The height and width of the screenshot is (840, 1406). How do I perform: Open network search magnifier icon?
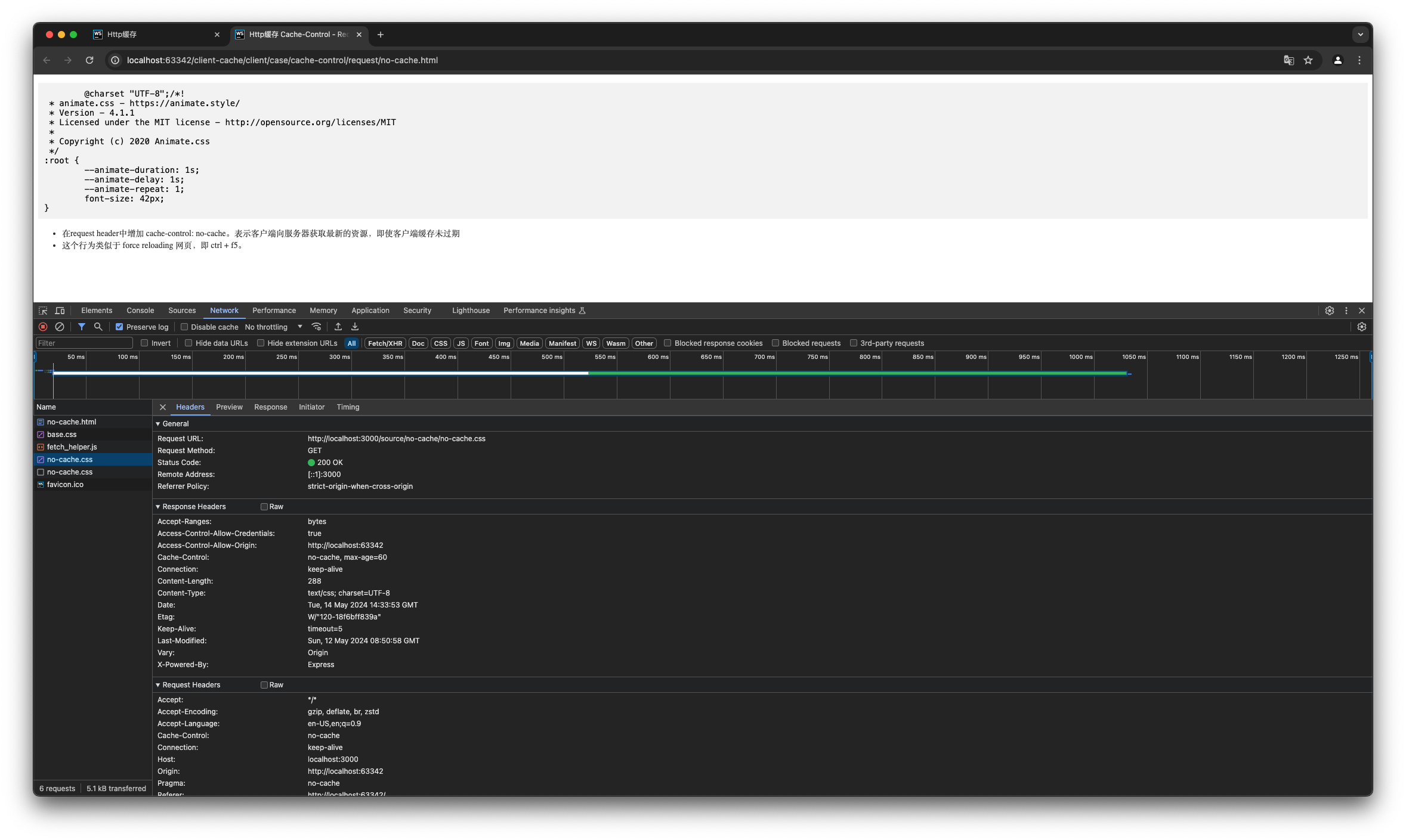[98, 327]
